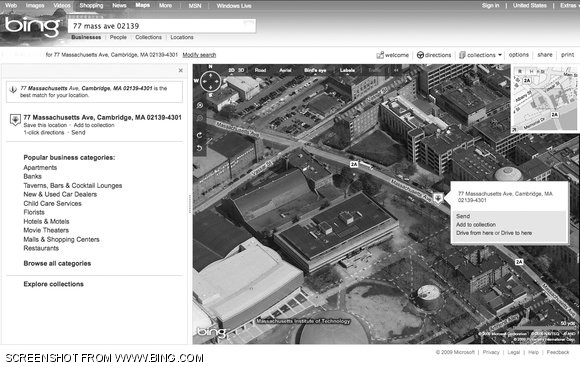Click Explore collections
580x366 pixels.
click(53, 284)
